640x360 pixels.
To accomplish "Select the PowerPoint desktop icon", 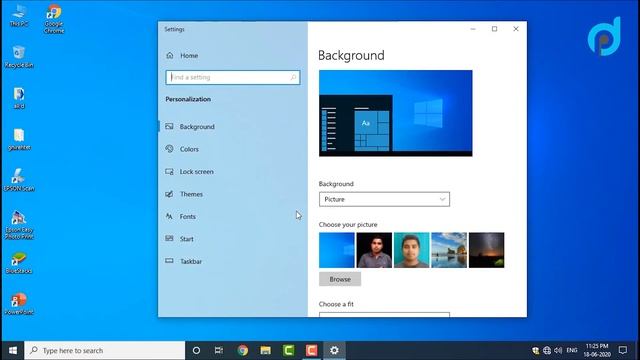I will [19, 304].
